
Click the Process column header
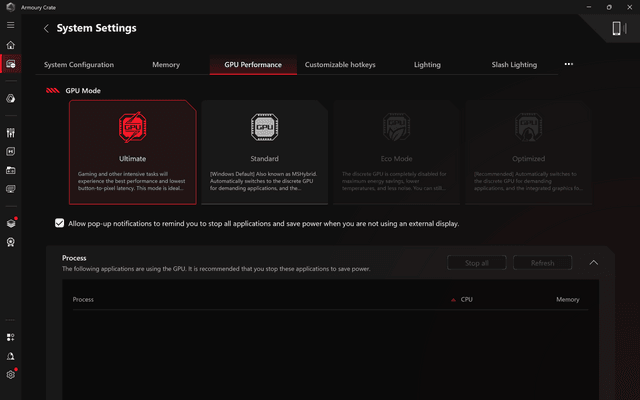[x=83, y=300]
